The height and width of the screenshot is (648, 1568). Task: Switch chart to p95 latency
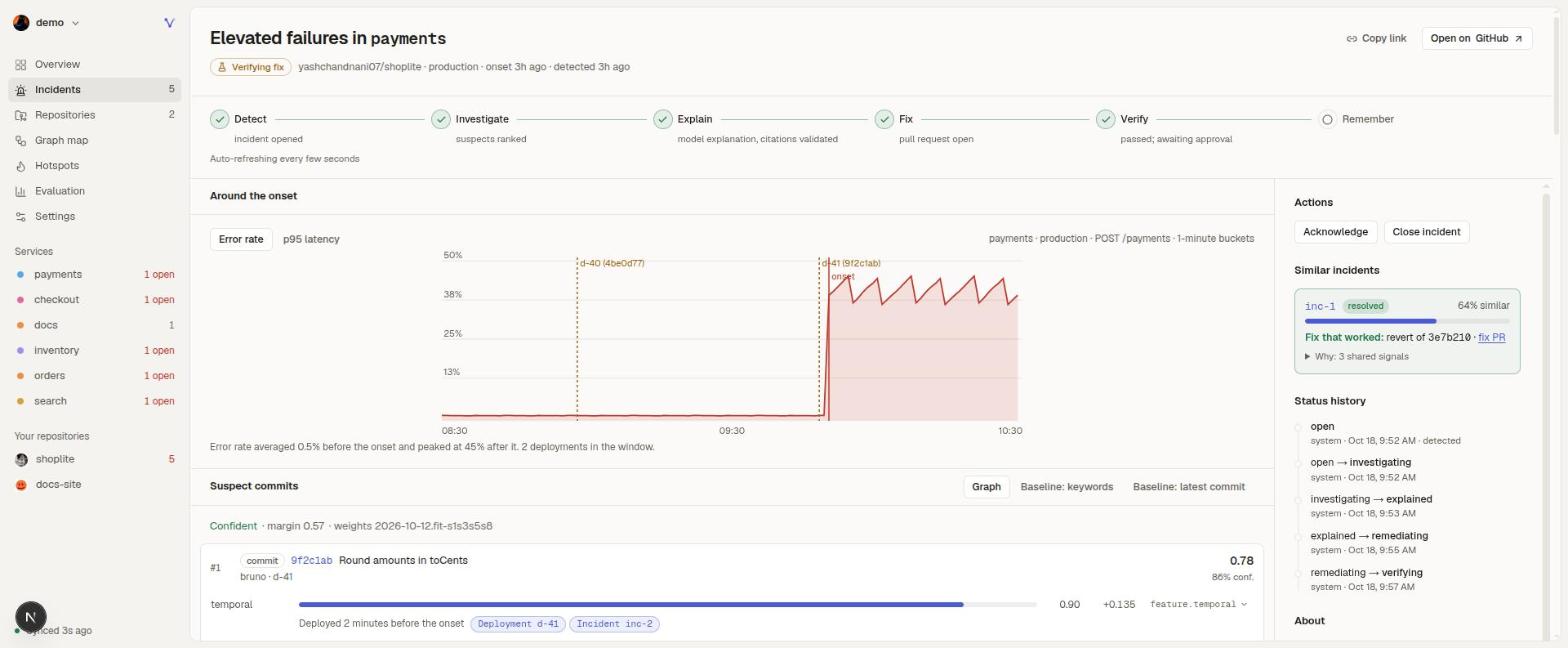[311, 239]
